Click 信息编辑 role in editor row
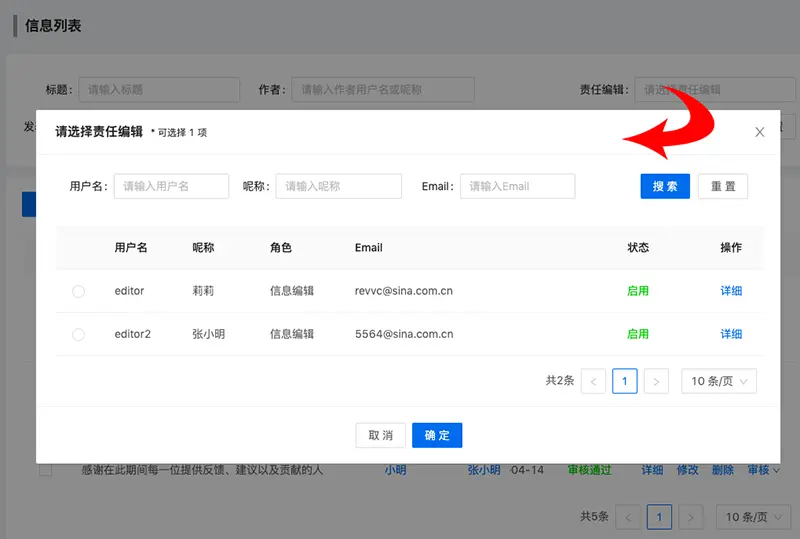Image resolution: width=800 pixels, height=539 pixels. [292, 291]
